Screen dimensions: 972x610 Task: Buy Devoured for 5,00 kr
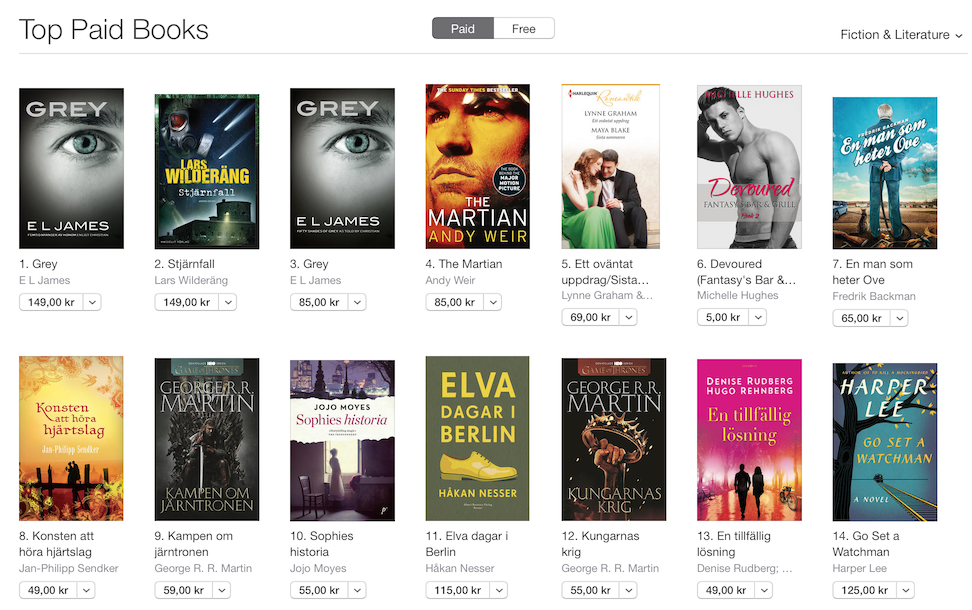[723, 317]
